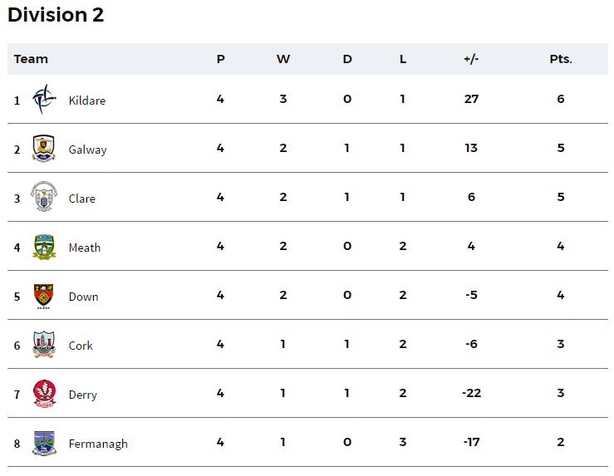Click the Clare team crest
614x476 pixels.
[44, 197]
